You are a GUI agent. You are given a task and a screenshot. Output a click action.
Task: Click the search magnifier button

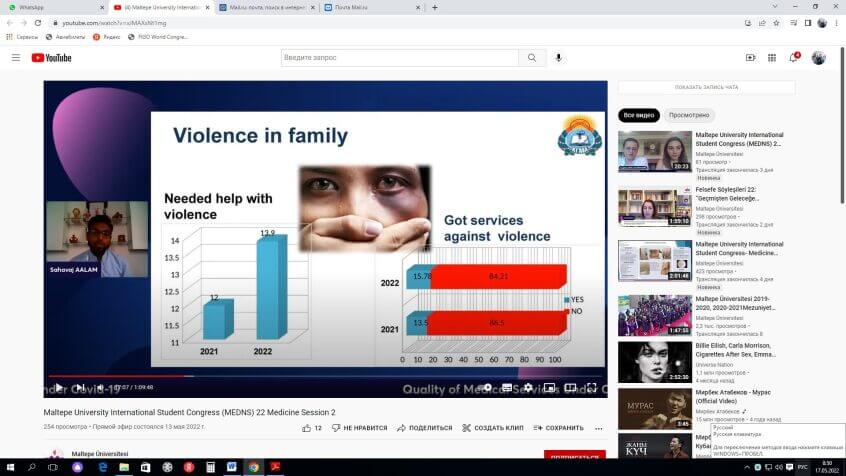click(x=533, y=58)
